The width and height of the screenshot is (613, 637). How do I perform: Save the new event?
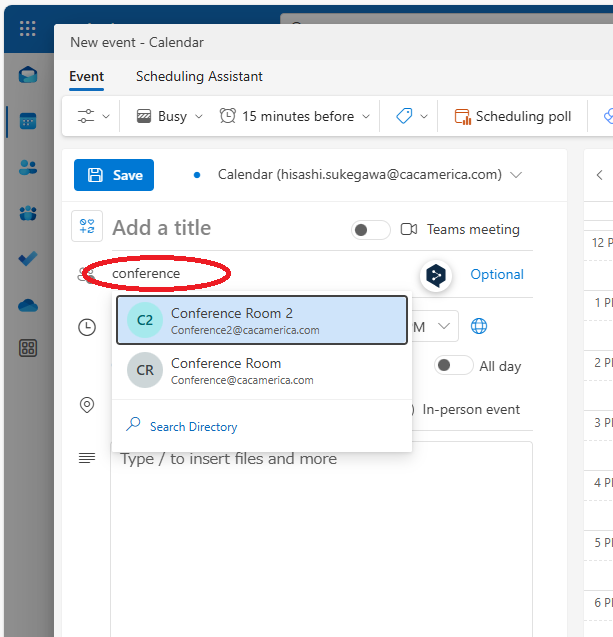coord(114,175)
